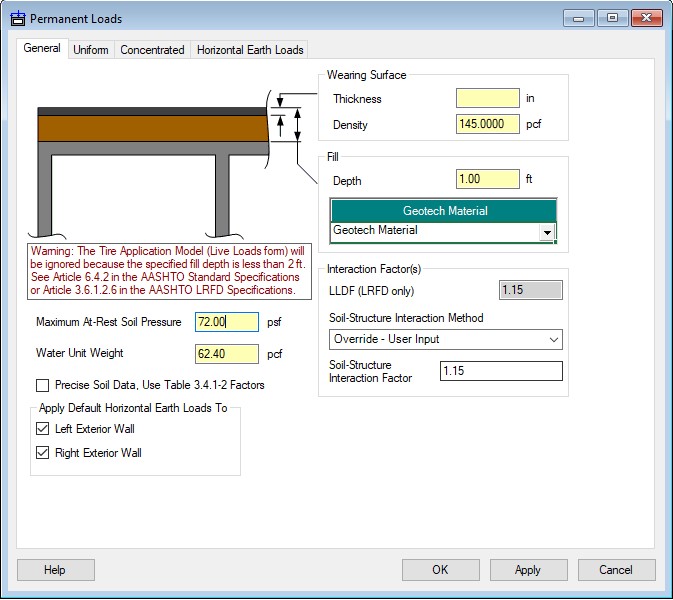
Task: Select the Geotech Material header cell
Action: pos(444,211)
